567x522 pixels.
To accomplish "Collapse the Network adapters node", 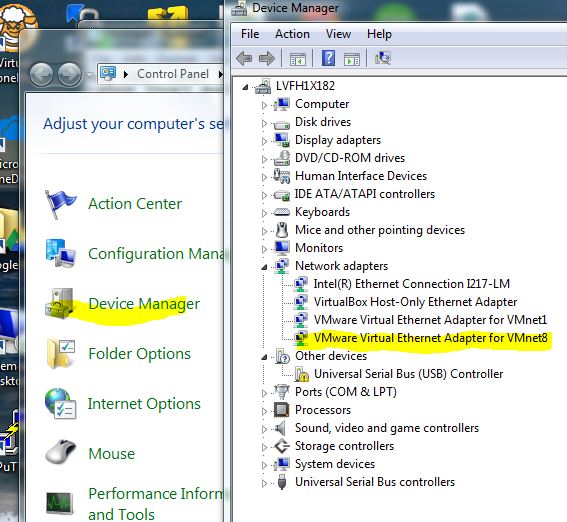I will (x=264, y=267).
